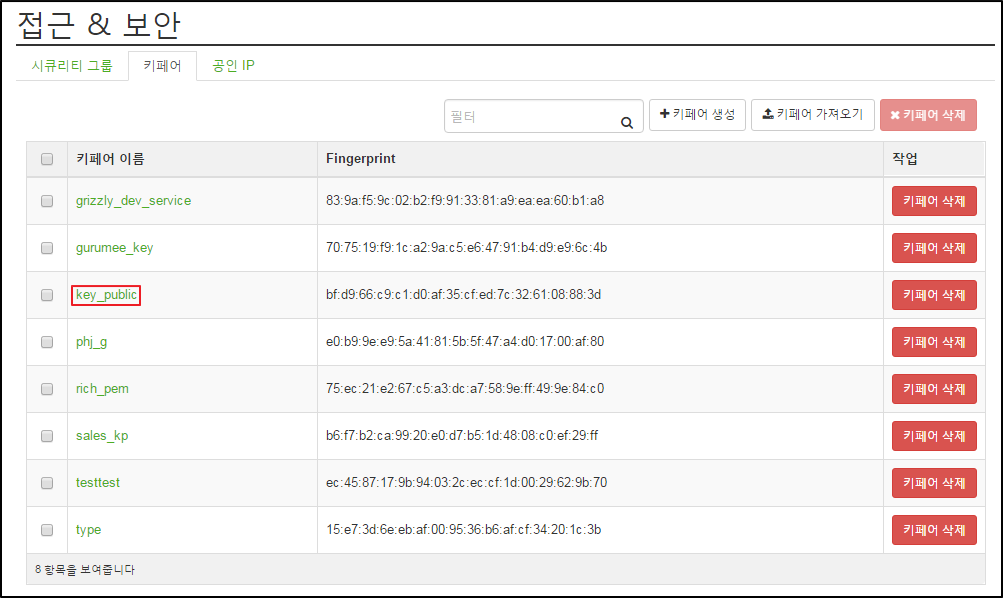Open the gurumee_key keypair link
The height and width of the screenshot is (598, 1003).
pos(115,248)
